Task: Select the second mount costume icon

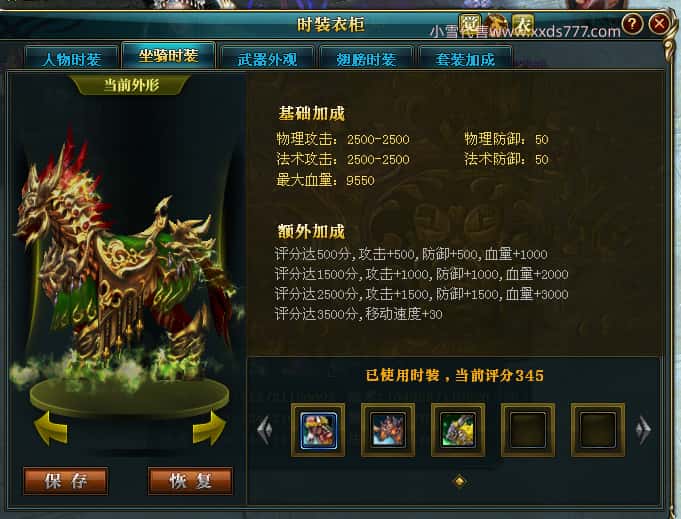Action: click(x=388, y=430)
